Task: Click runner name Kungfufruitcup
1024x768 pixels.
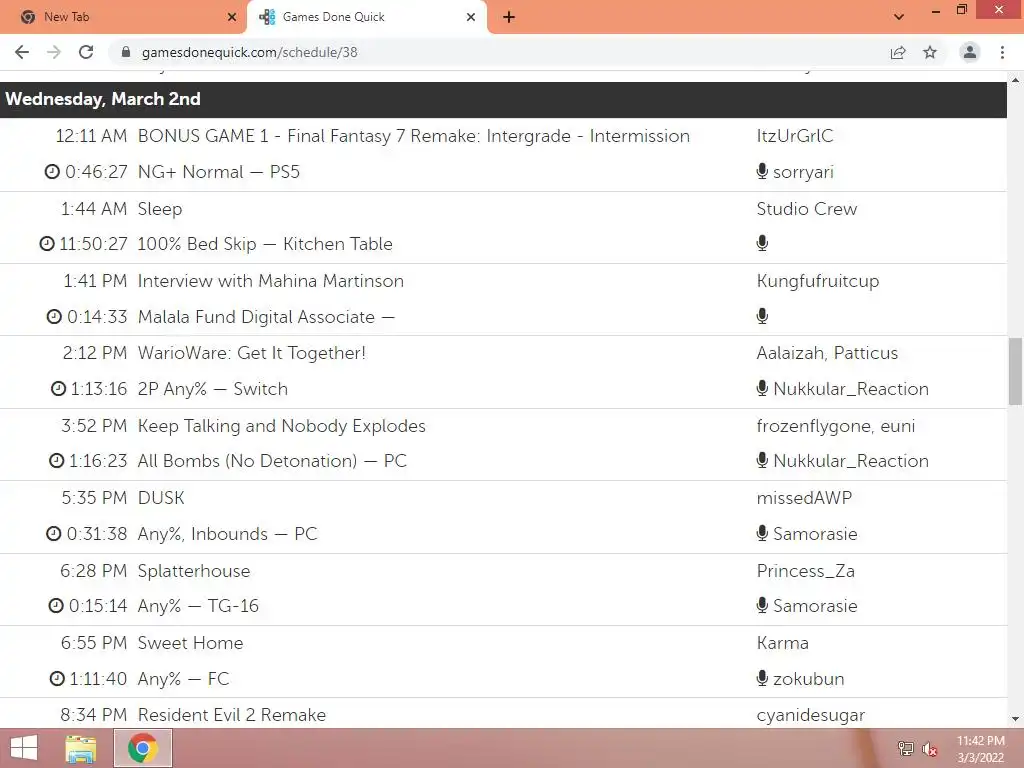Action: (818, 281)
